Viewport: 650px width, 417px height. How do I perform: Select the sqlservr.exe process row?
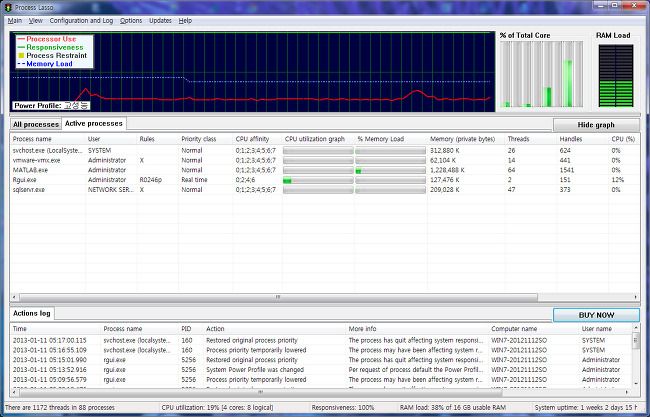(325, 189)
